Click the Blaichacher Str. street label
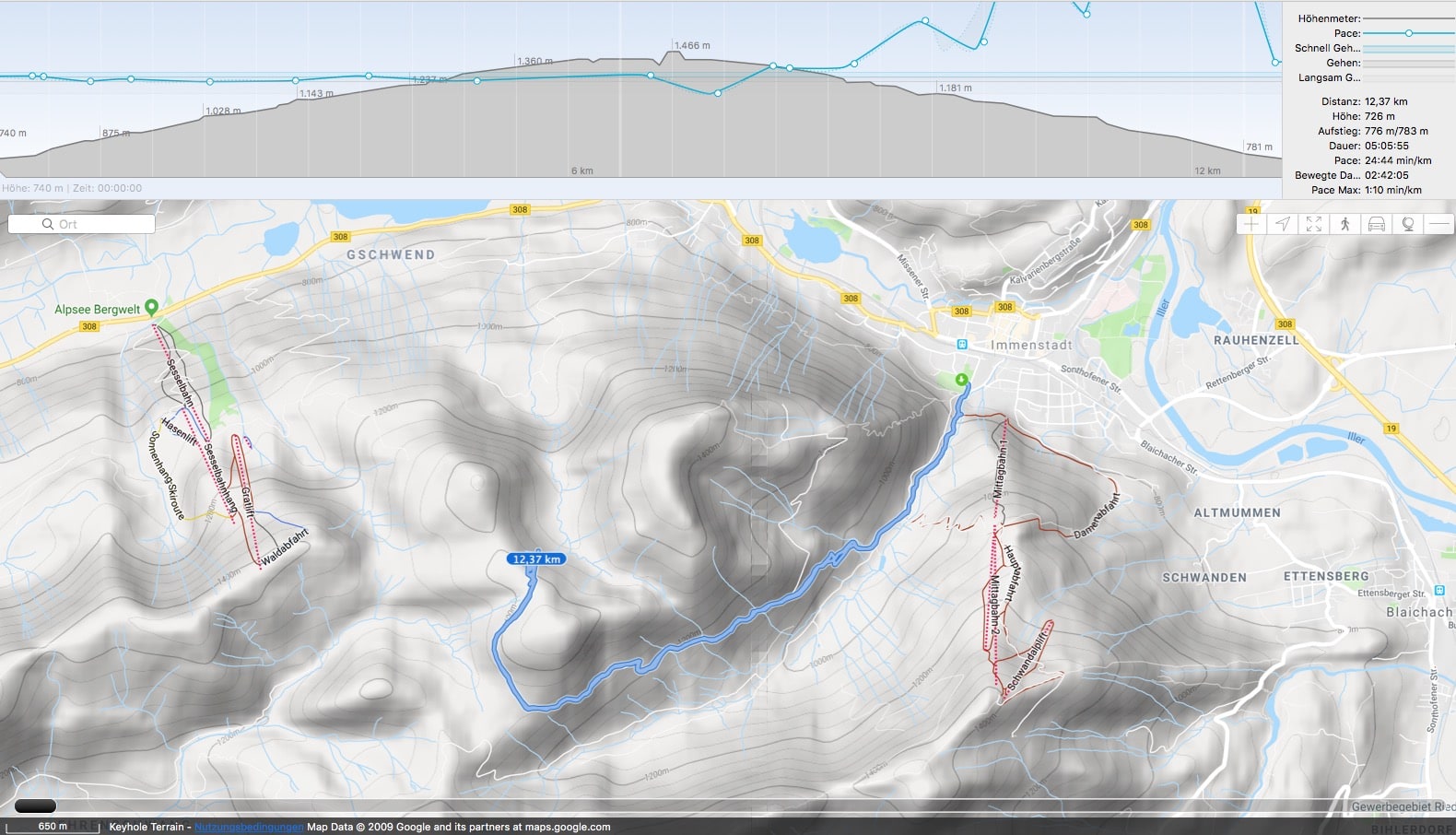 [x=1169, y=456]
